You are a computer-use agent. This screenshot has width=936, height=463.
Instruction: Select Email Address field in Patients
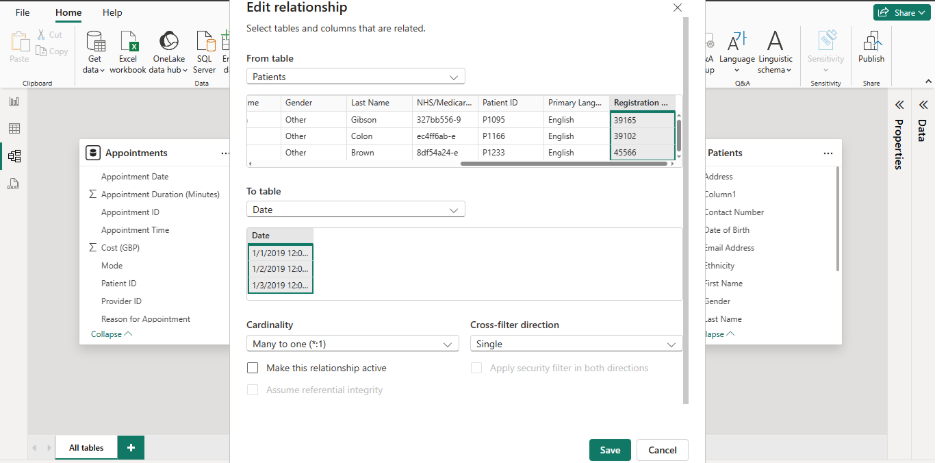pos(731,248)
